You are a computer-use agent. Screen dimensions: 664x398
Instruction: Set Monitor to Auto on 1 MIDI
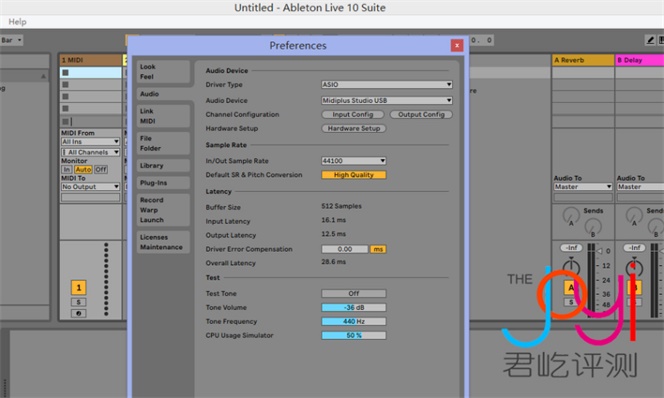(x=83, y=169)
